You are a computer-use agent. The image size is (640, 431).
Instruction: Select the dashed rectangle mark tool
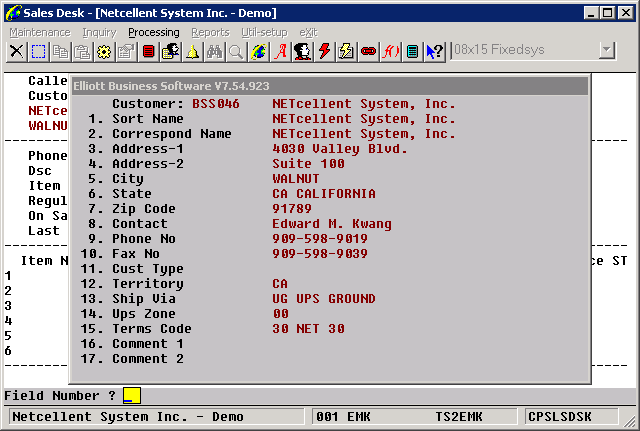[x=39, y=52]
